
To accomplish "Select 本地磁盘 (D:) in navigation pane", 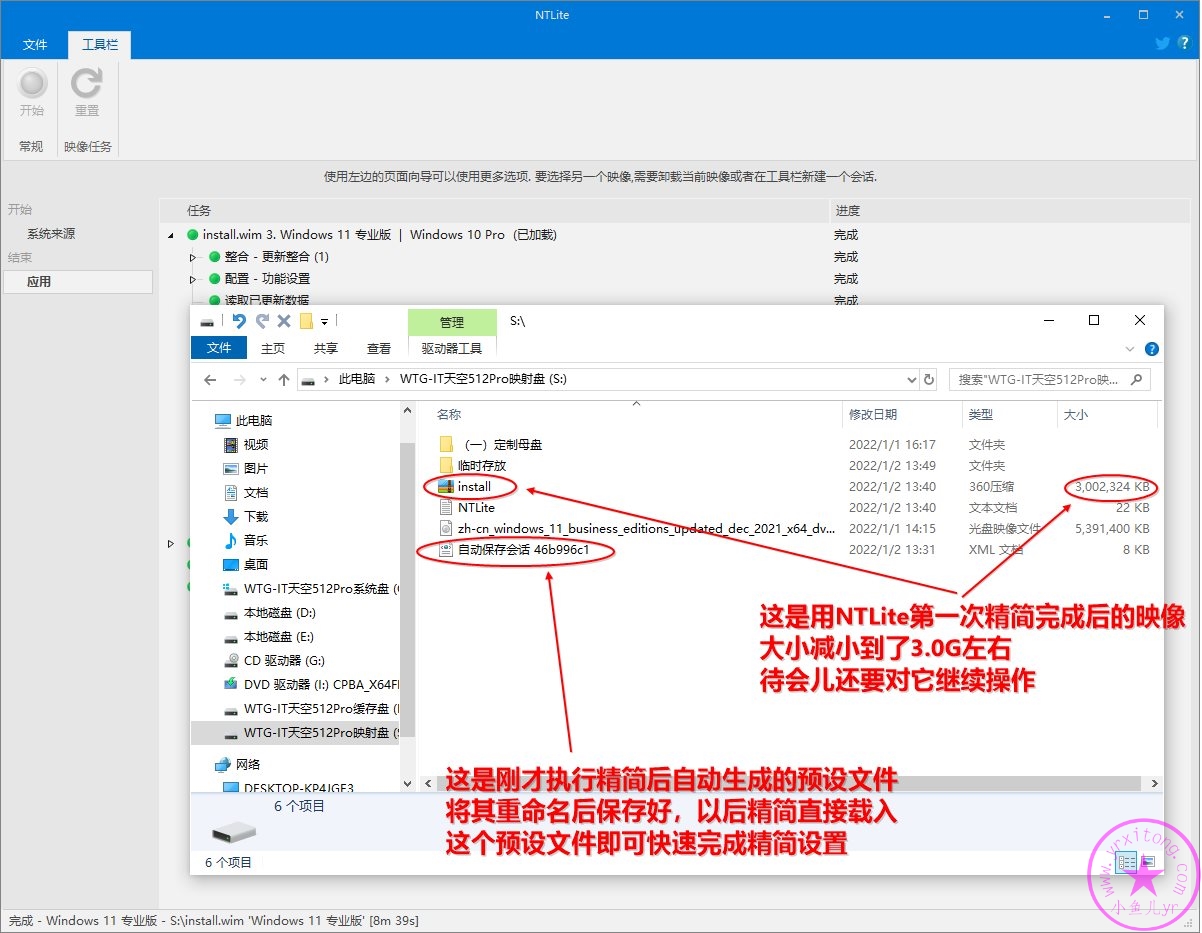I will click(x=279, y=612).
